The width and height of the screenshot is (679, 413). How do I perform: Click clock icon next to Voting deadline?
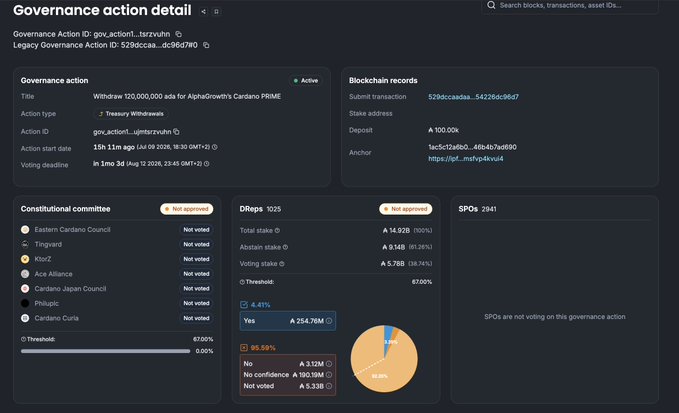point(207,164)
